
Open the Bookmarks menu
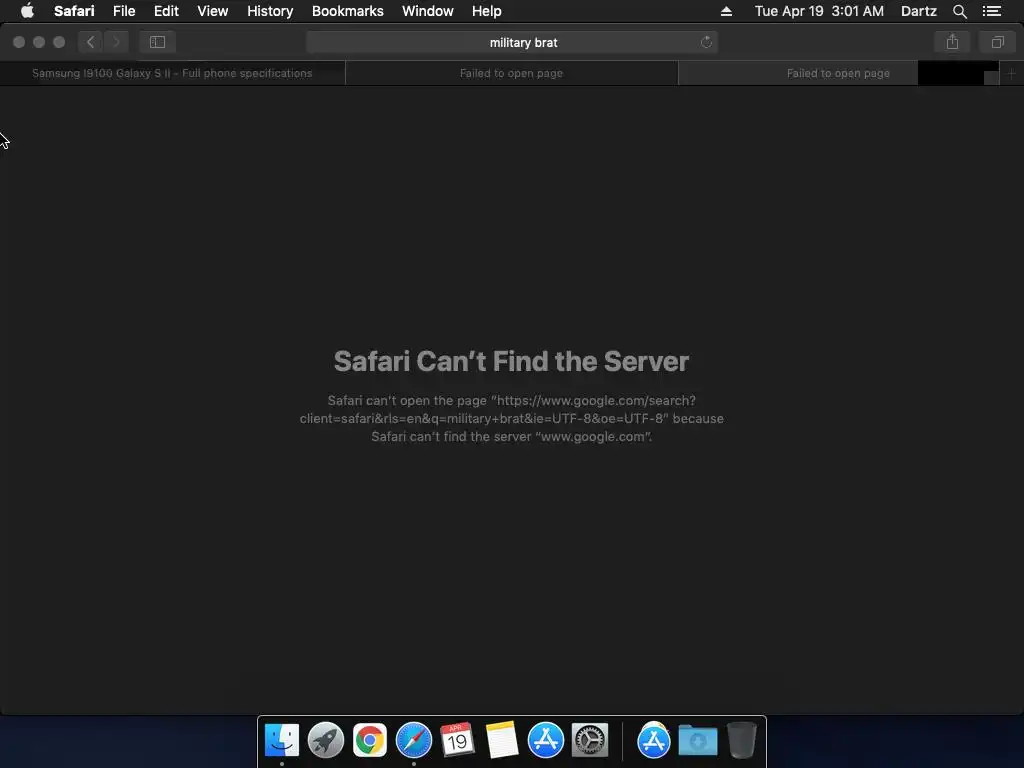pos(347,11)
